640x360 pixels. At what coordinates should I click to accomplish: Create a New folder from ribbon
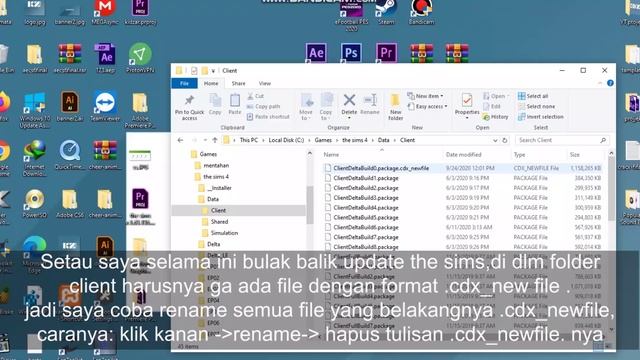point(395,107)
